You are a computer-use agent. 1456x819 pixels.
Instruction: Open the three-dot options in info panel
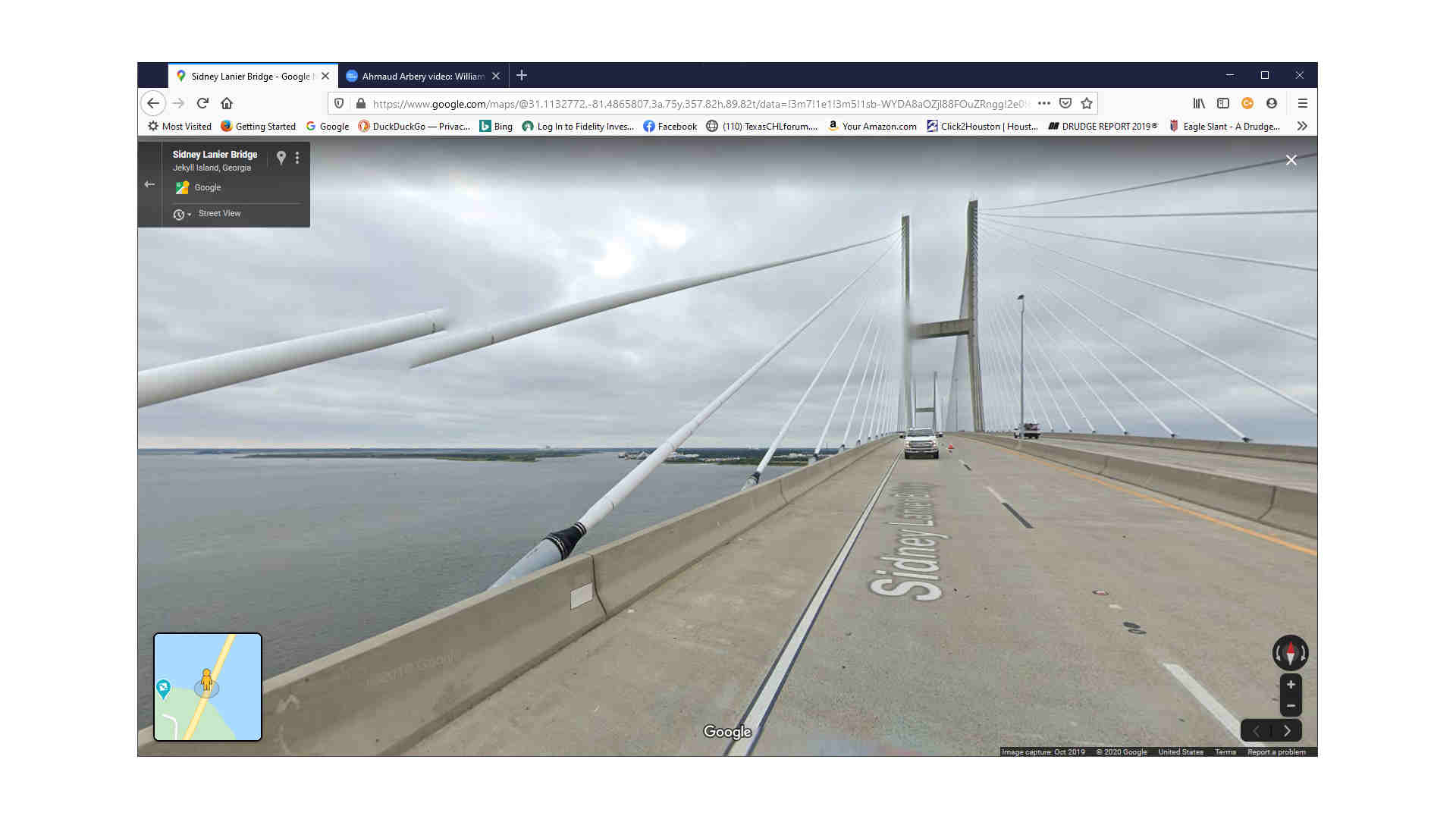click(297, 158)
